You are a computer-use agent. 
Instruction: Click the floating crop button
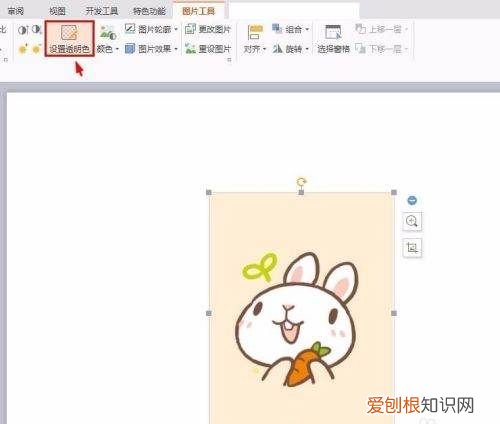pyautogui.click(x=412, y=248)
